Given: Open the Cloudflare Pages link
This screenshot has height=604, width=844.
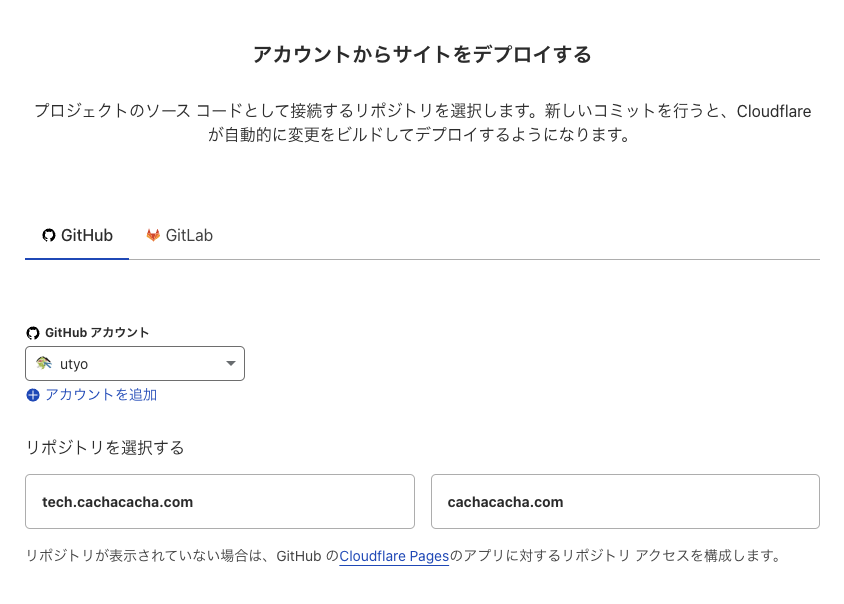Looking at the screenshot, I should pos(394,556).
